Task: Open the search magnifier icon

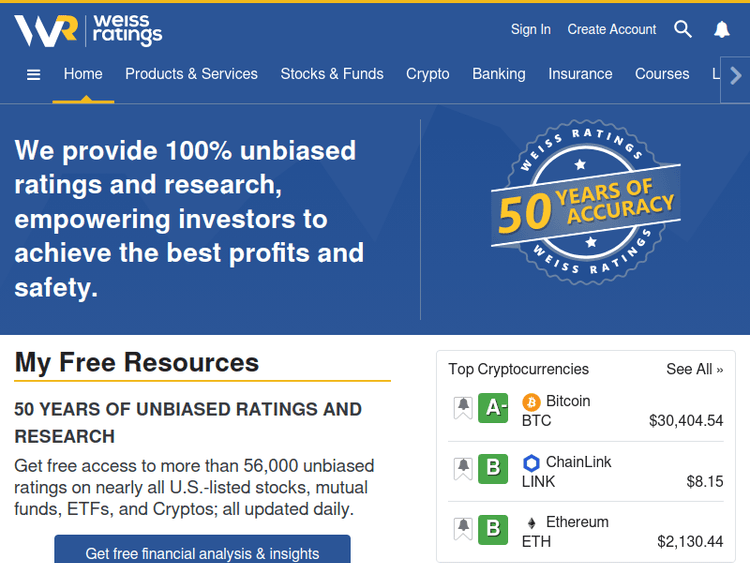Action: (x=683, y=29)
